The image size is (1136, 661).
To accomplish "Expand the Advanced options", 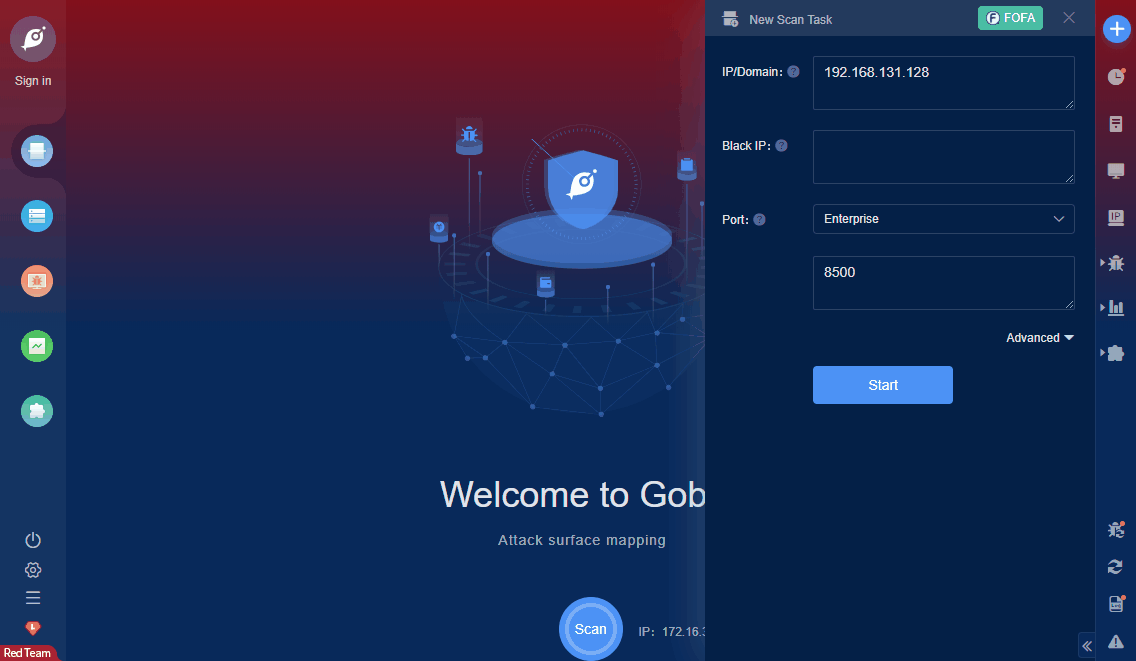I will click(x=1040, y=338).
